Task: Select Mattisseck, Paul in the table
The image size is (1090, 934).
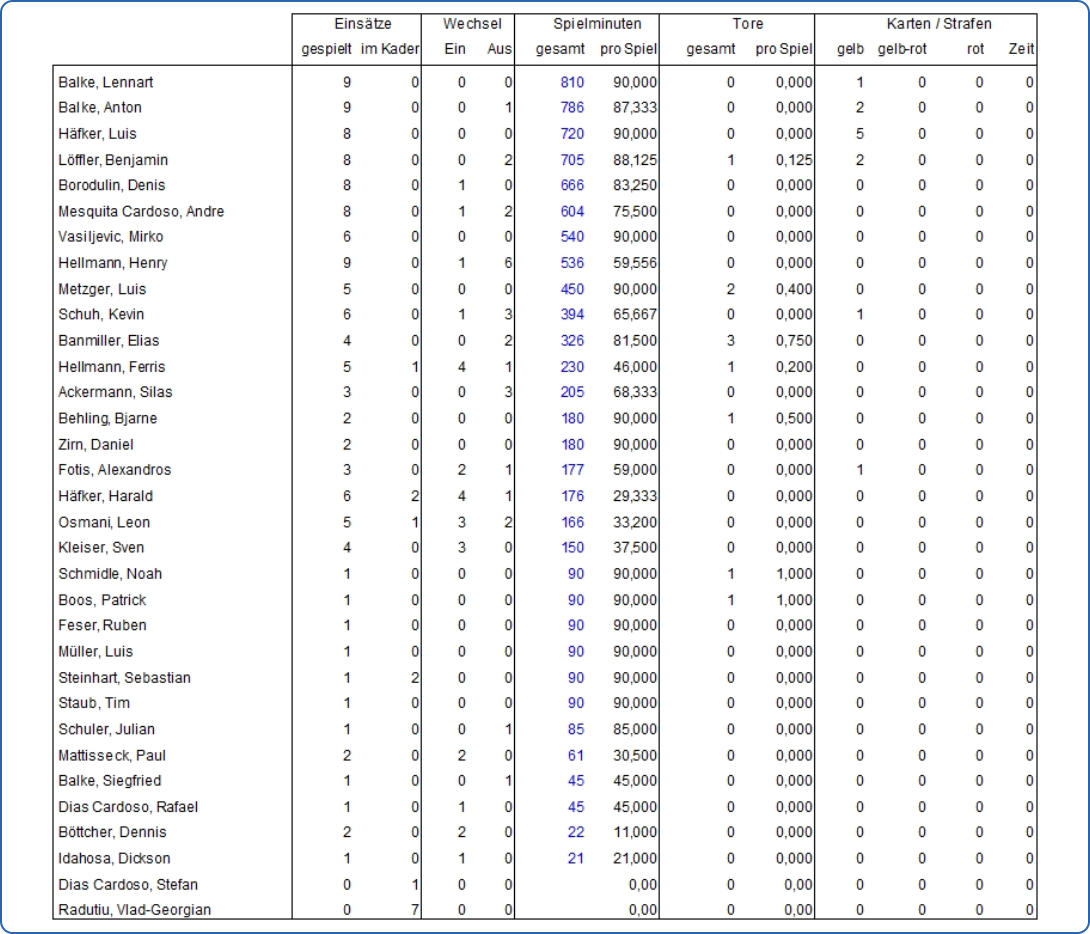Action: tap(112, 756)
